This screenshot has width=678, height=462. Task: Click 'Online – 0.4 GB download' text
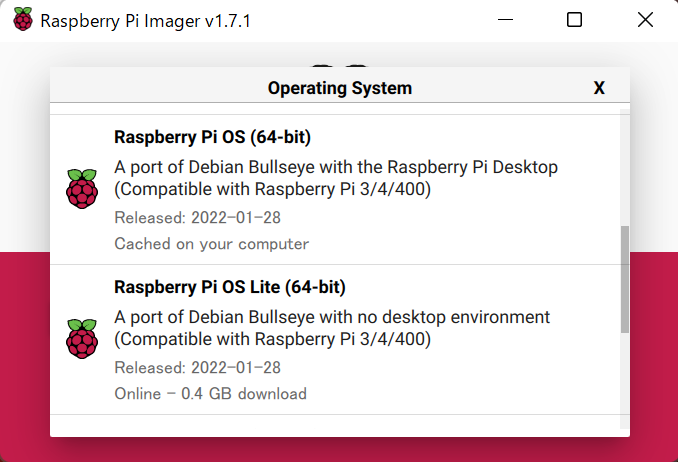(211, 394)
